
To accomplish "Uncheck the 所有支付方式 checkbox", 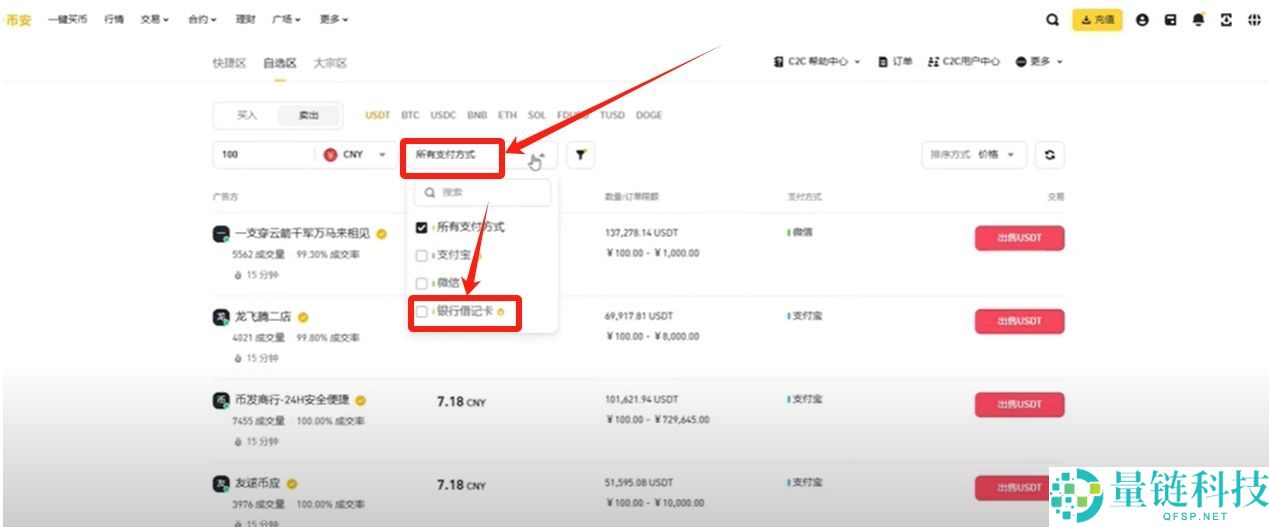I will (x=422, y=227).
